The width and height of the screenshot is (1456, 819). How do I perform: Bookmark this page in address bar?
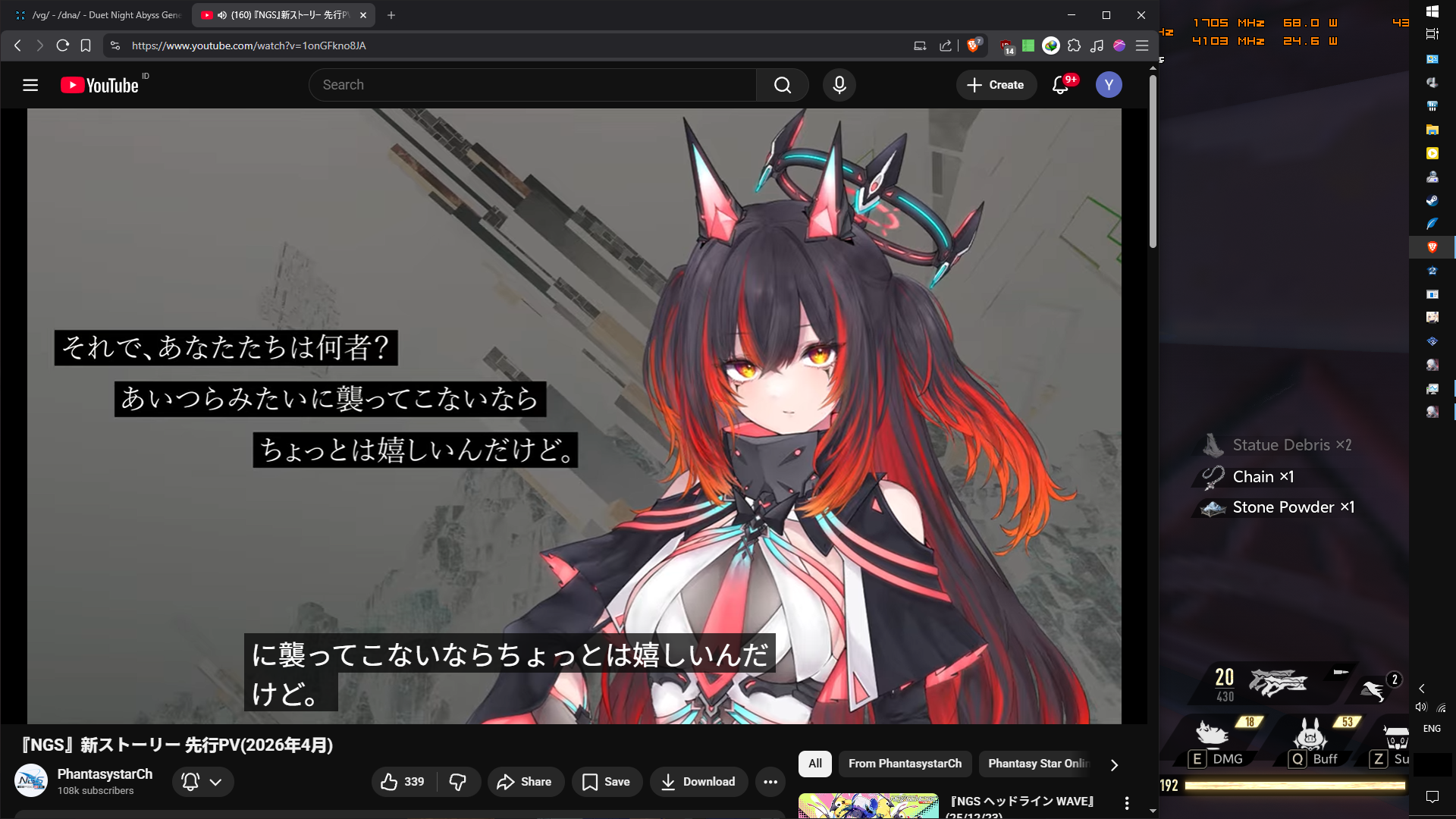(x=86, y=45)
